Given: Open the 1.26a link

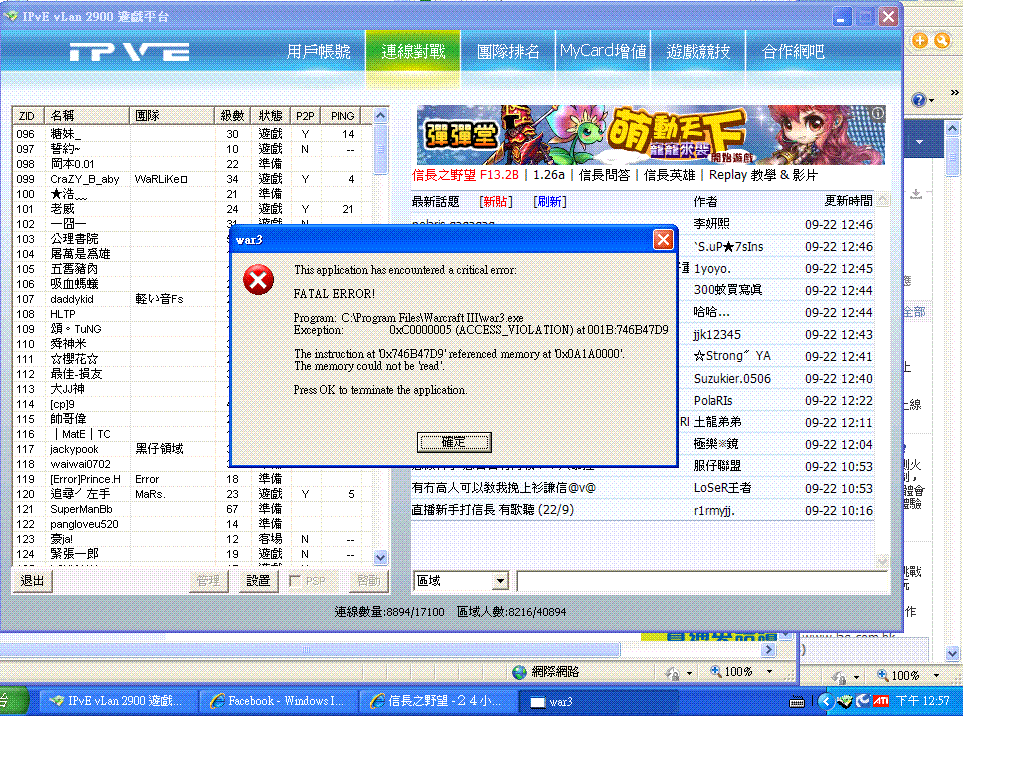Looking at the screenshot, I should 549,175.
